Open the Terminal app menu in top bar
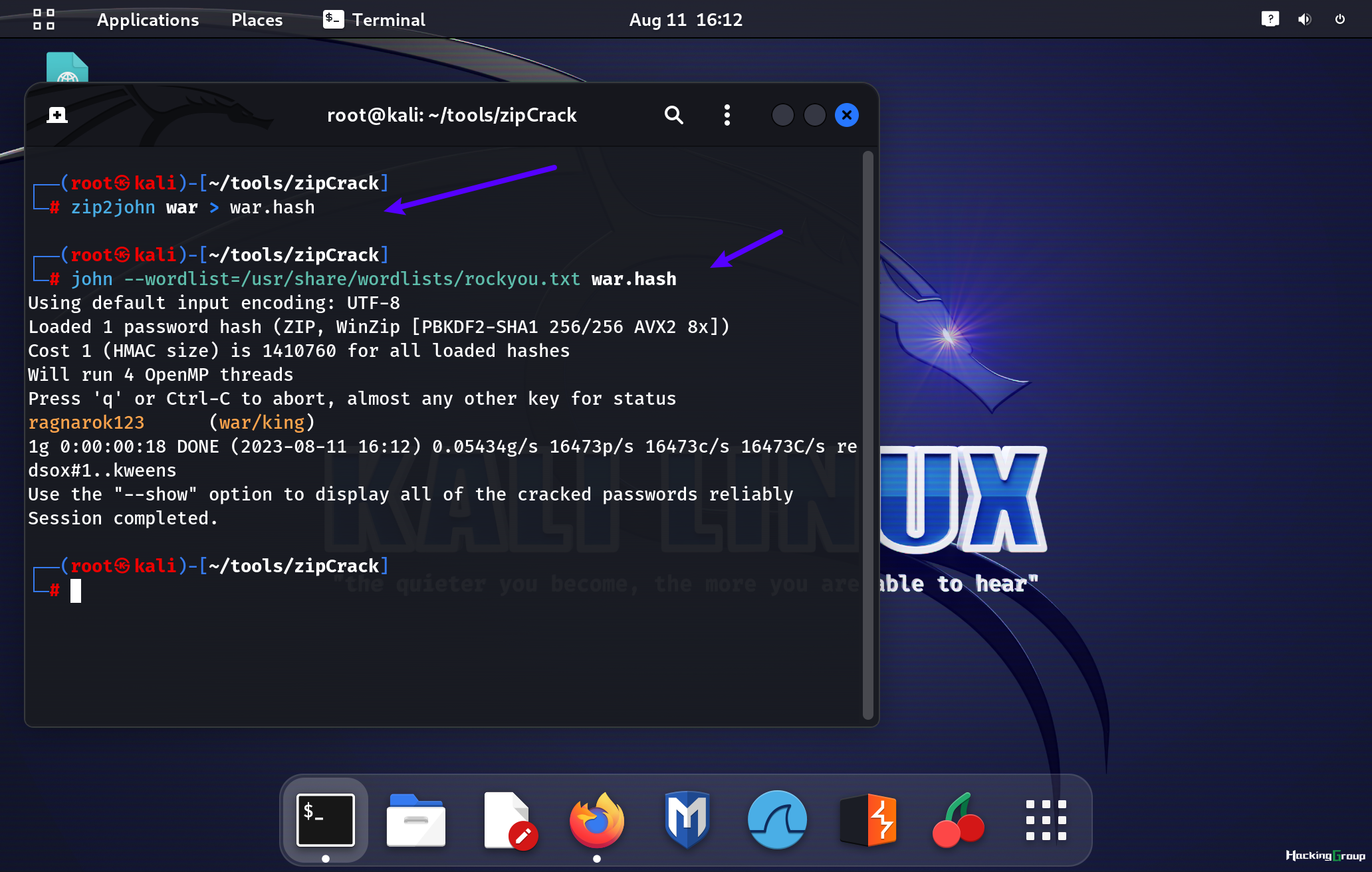Screen dimensions: 1372x872 pos(374,20)
